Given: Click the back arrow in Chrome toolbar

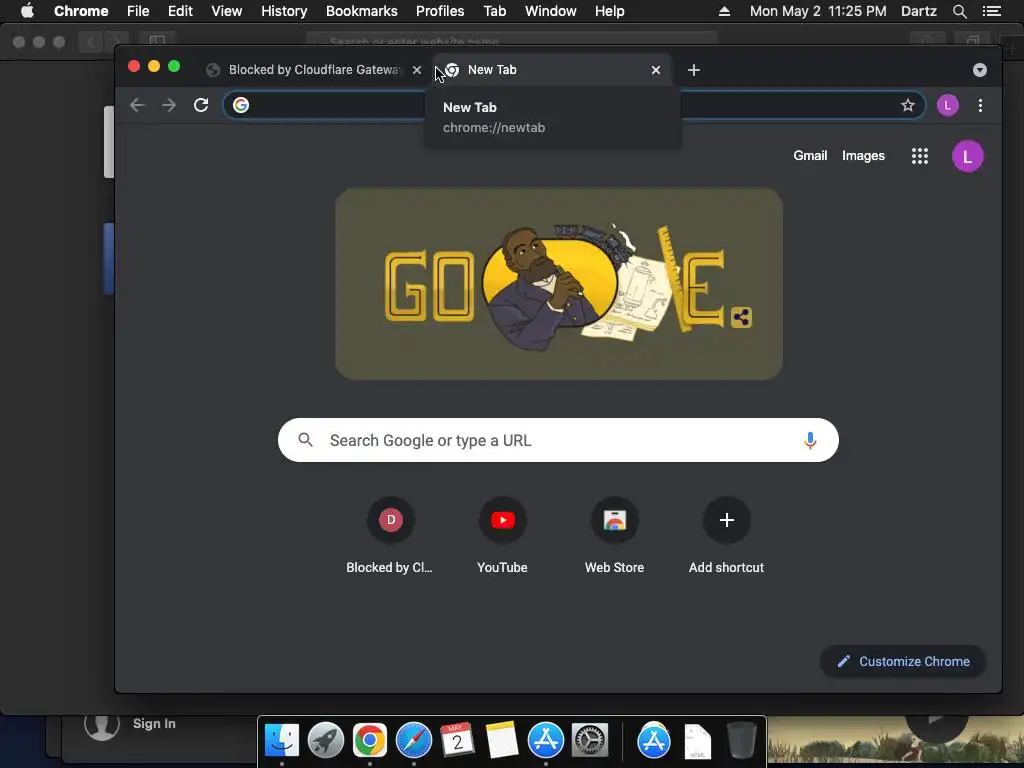Looking at the screenshot, I should 137,105.
